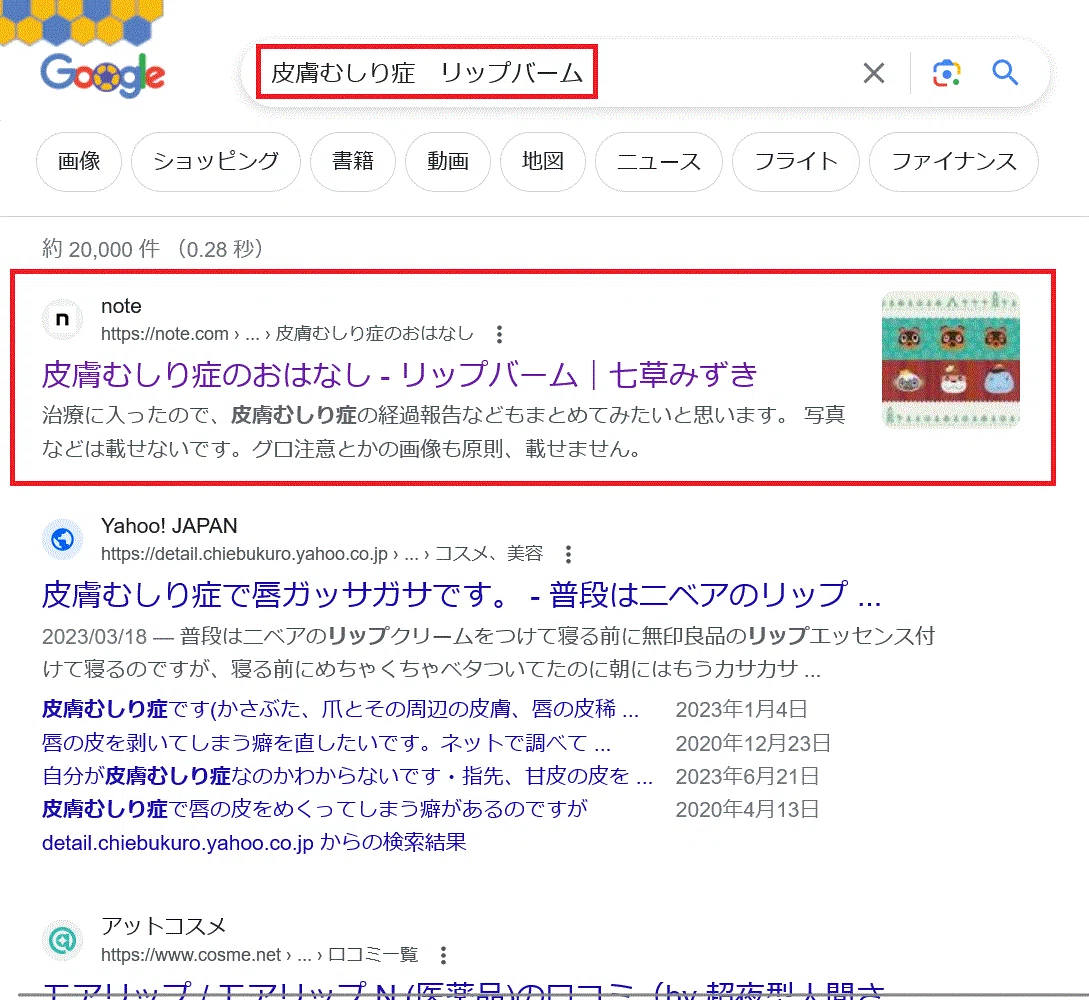Open sublink 唇の皮を剥いてしまう癖を直したいです

[326, 743]
